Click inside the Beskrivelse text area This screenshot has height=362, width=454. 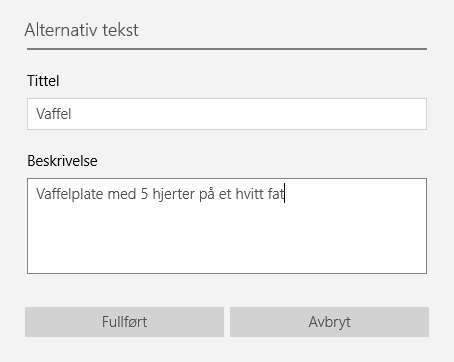(227, 226)
